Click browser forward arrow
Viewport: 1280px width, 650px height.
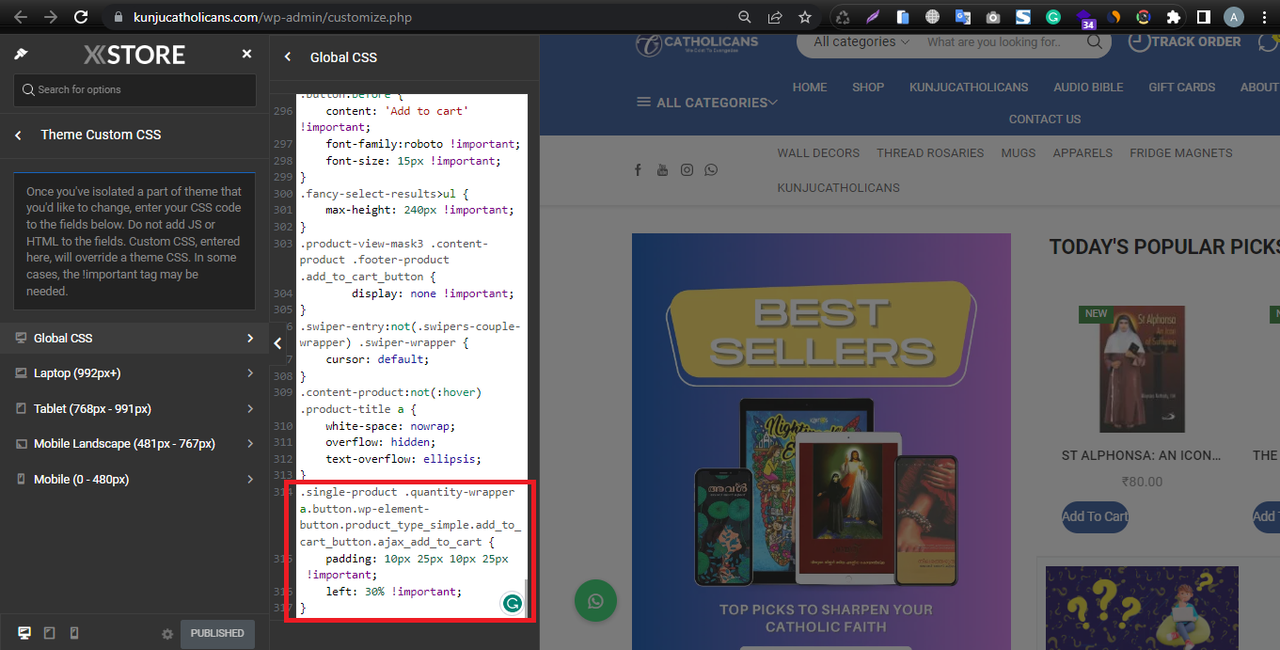51,17
